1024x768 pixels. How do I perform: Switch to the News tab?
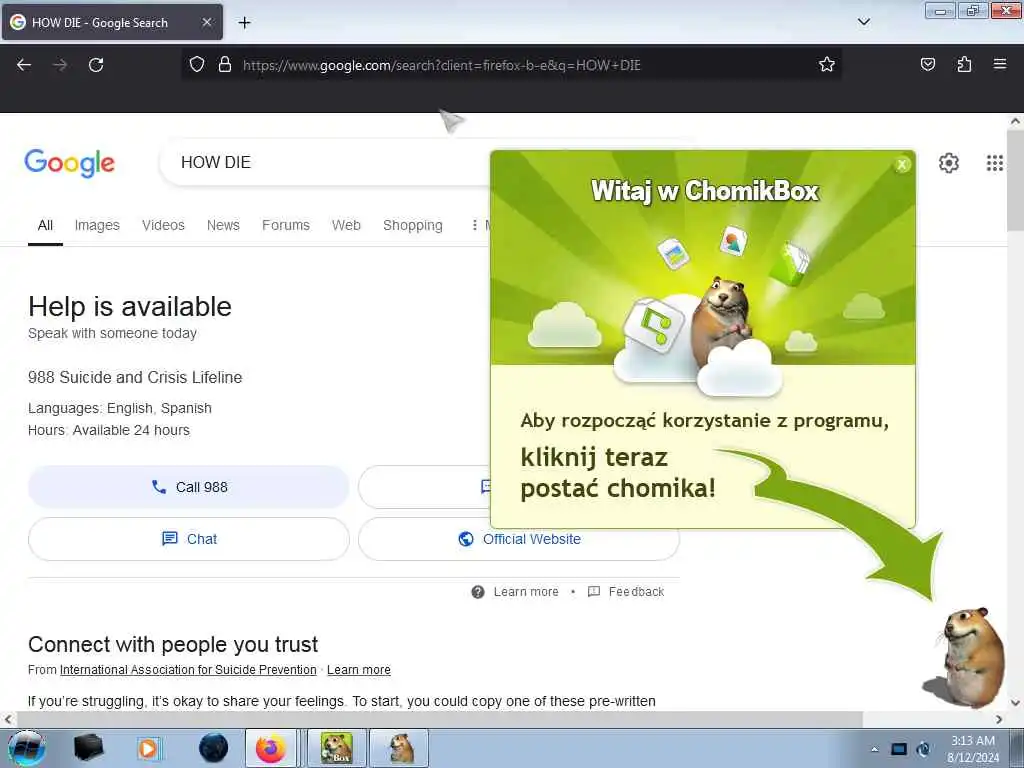(x=223, y=225)
